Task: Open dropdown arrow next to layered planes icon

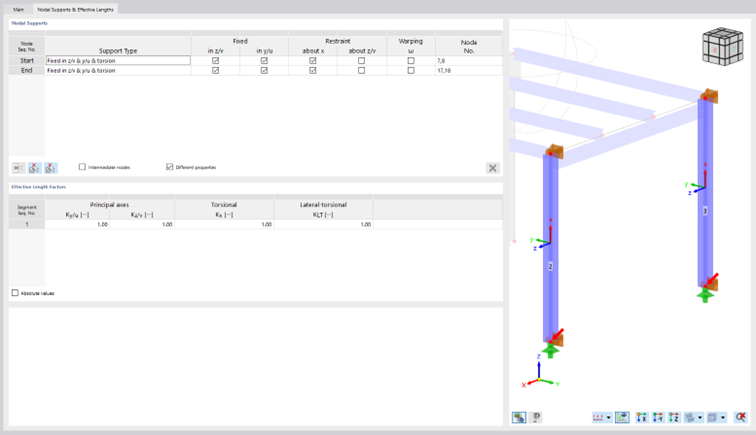Action: 700,417
